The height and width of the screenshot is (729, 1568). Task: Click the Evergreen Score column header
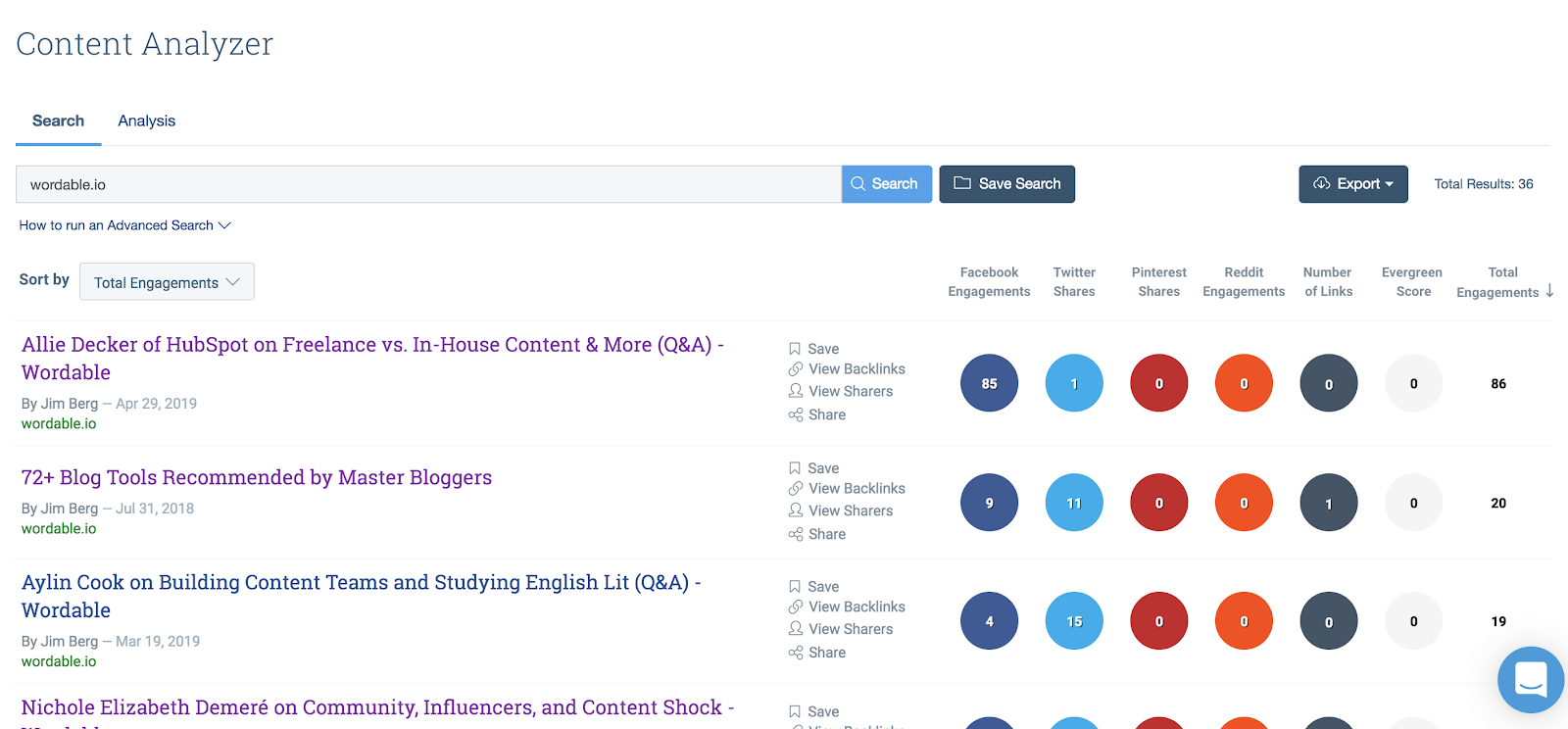click(x=1412, y=282)
